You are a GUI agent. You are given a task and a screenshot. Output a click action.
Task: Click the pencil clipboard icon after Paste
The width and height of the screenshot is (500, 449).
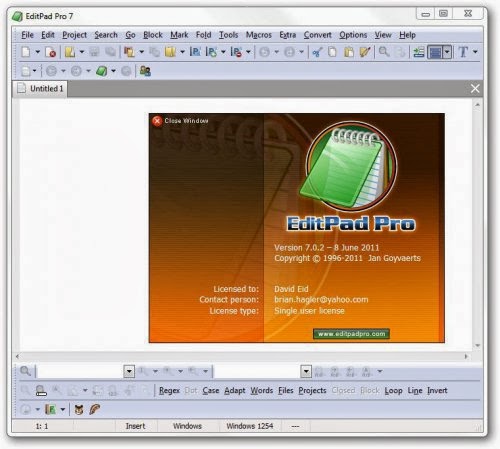click(x=365, y=52)
